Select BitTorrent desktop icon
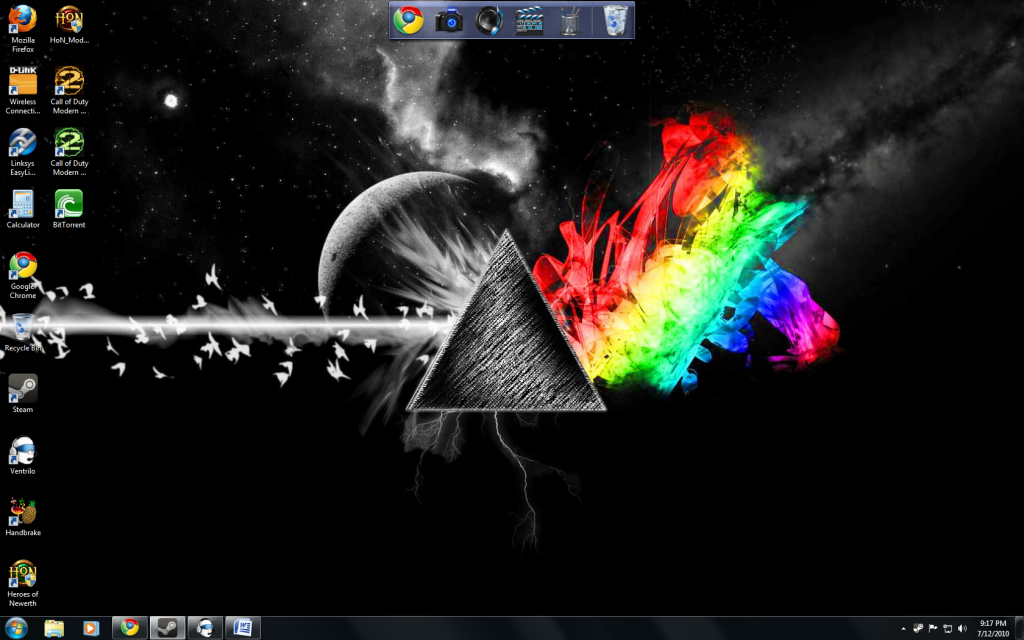The width and height of the screenshot is (1024, 640). click(69, 209)
